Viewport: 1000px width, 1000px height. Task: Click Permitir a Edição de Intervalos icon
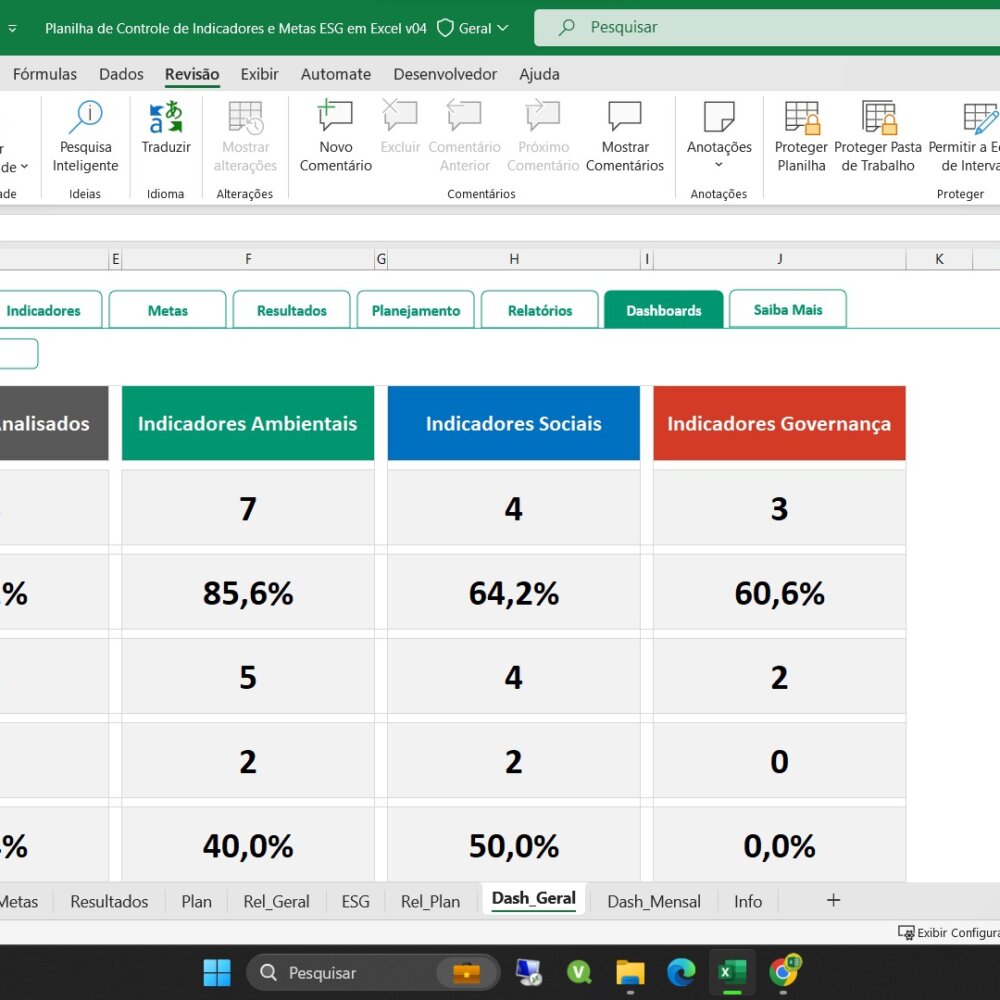[x=980, y=118]
